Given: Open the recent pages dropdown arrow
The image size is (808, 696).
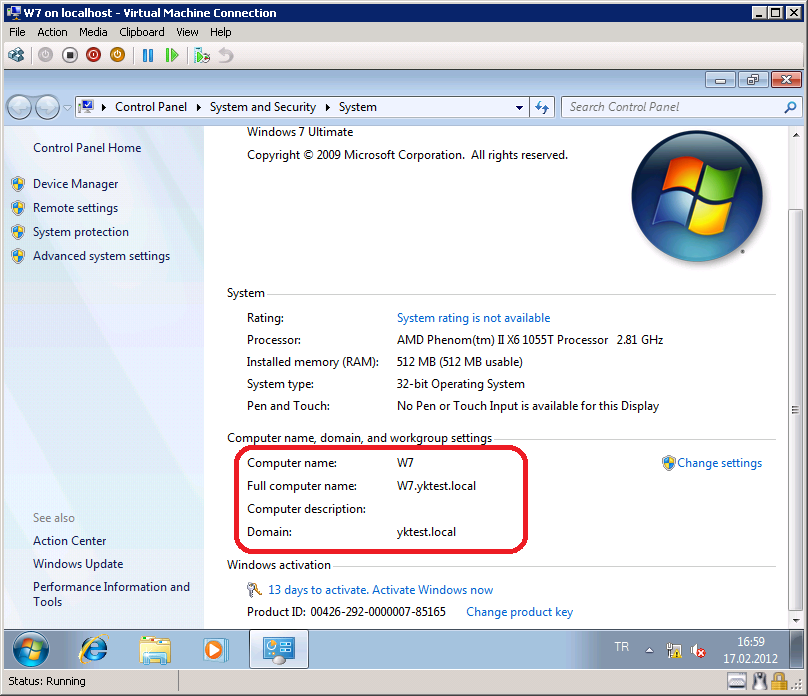Looking at the screenshot, I should pyautogui.click(x=67, y=107).
